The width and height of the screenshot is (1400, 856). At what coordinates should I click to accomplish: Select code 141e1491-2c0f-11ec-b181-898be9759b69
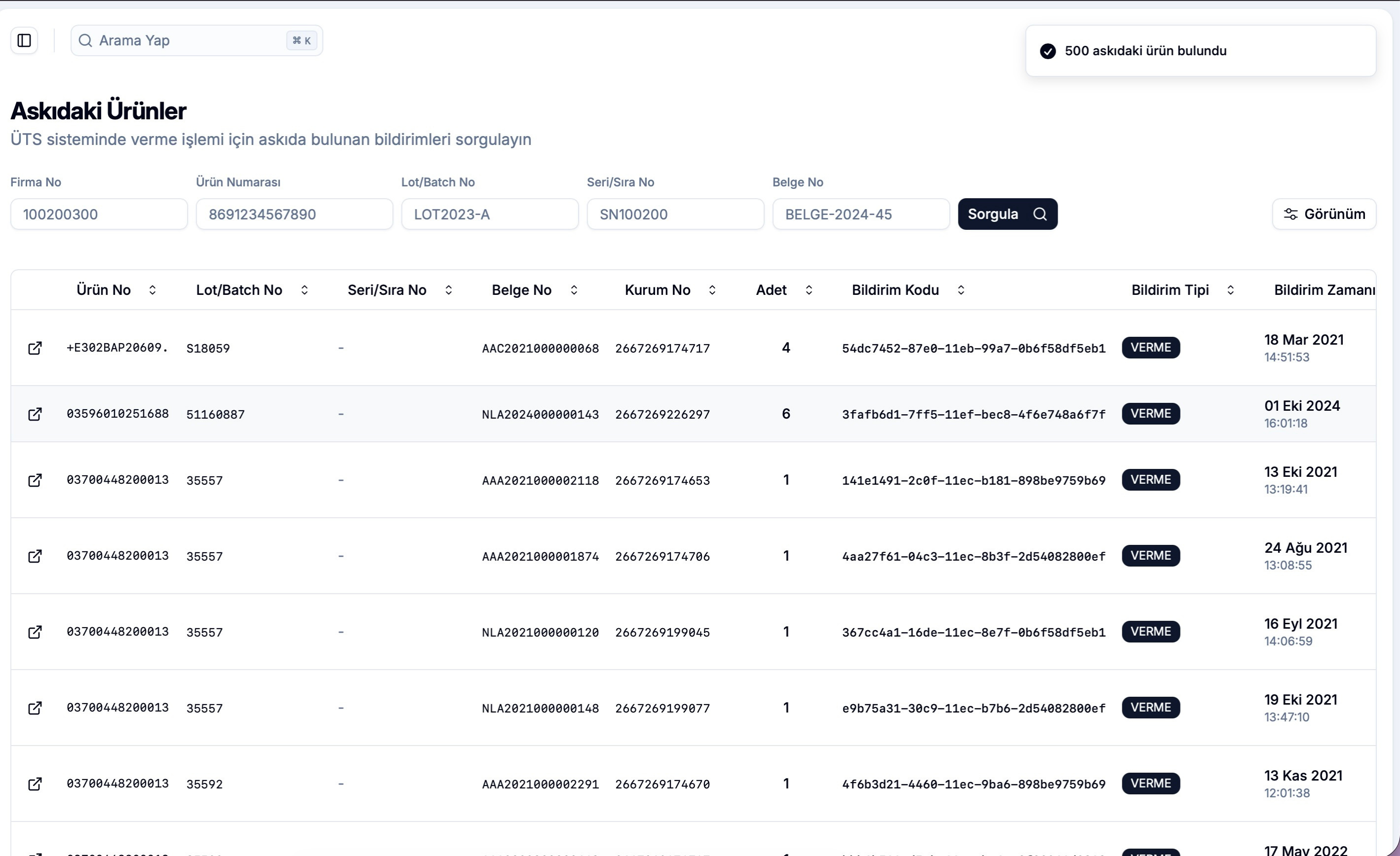click(974, 481)
